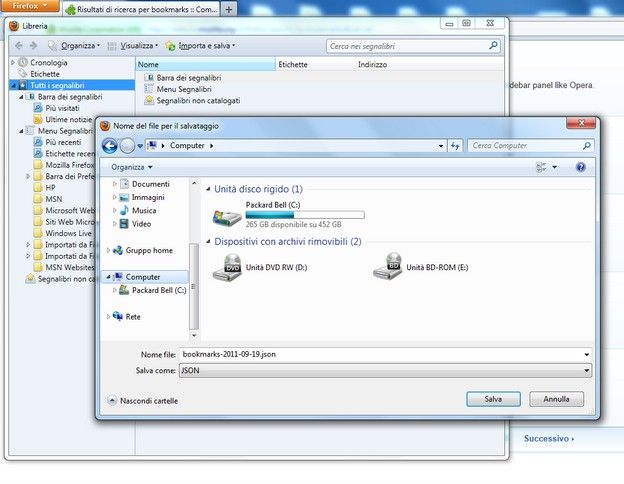Screen dimensions: 624x484
Task: Open the Packard Bell (C:) drive icon
Action: click(227, 217)
